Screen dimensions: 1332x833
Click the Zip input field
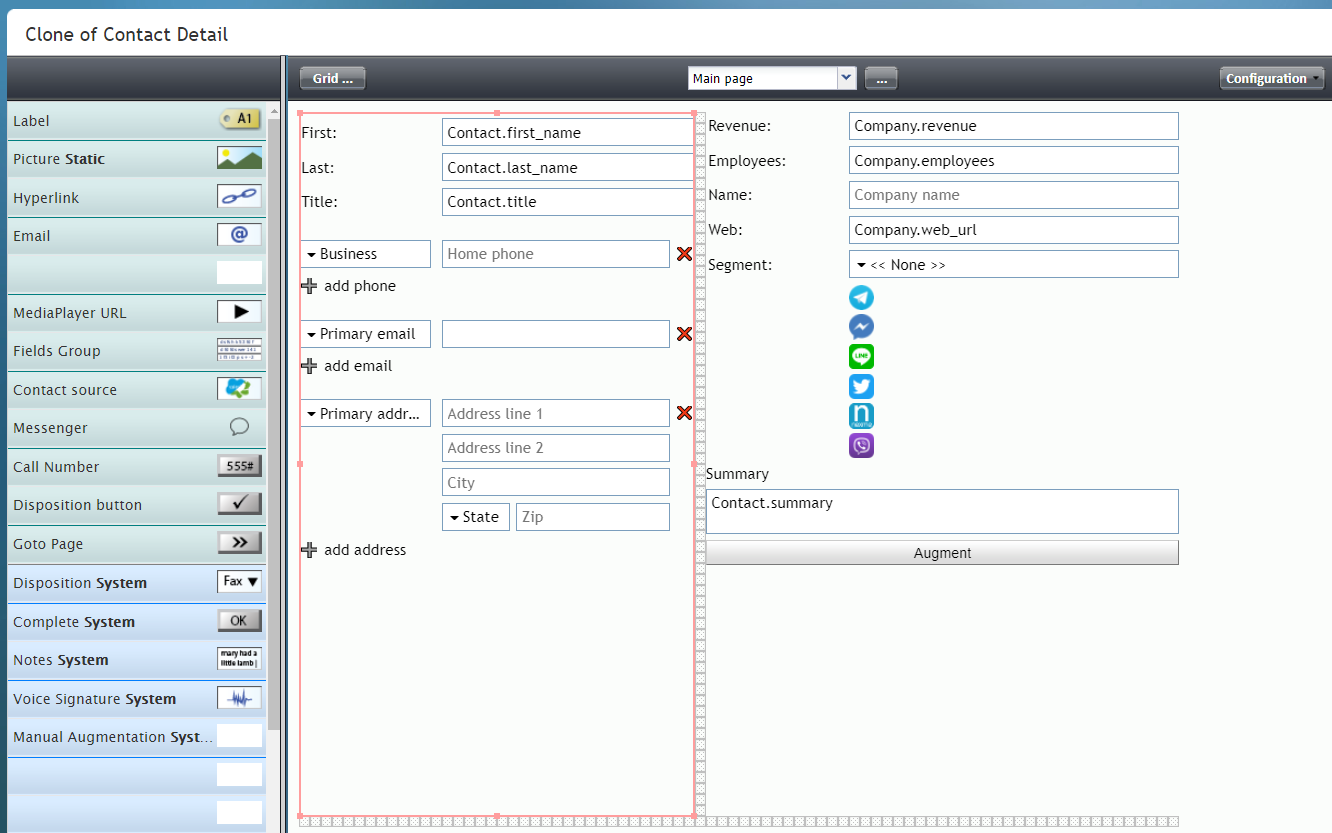tap(593, 517)
